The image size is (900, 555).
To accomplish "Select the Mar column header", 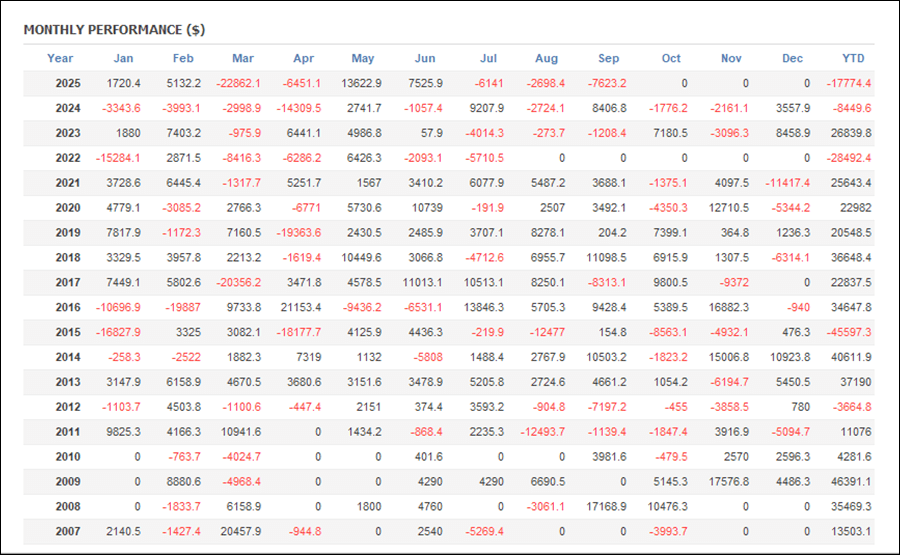I will click(242, 58).
